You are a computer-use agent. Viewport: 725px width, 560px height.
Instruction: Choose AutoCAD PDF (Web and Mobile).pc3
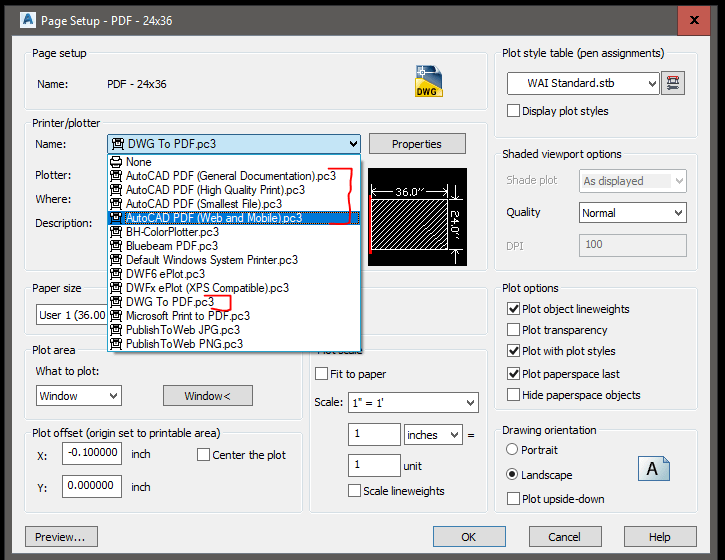[234, 218]
